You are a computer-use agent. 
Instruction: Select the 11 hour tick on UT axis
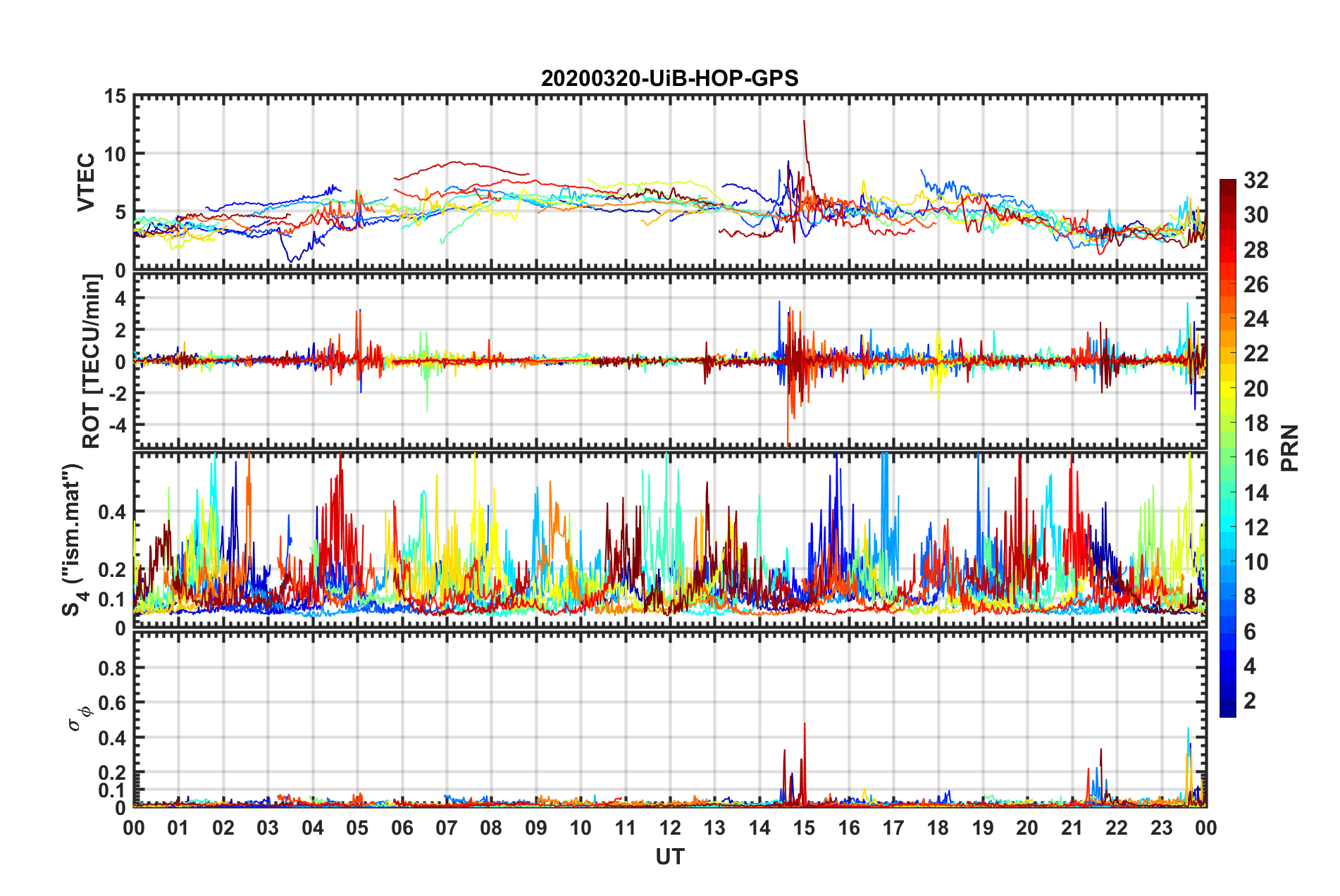pyautogui.click(x=626, y=828)
